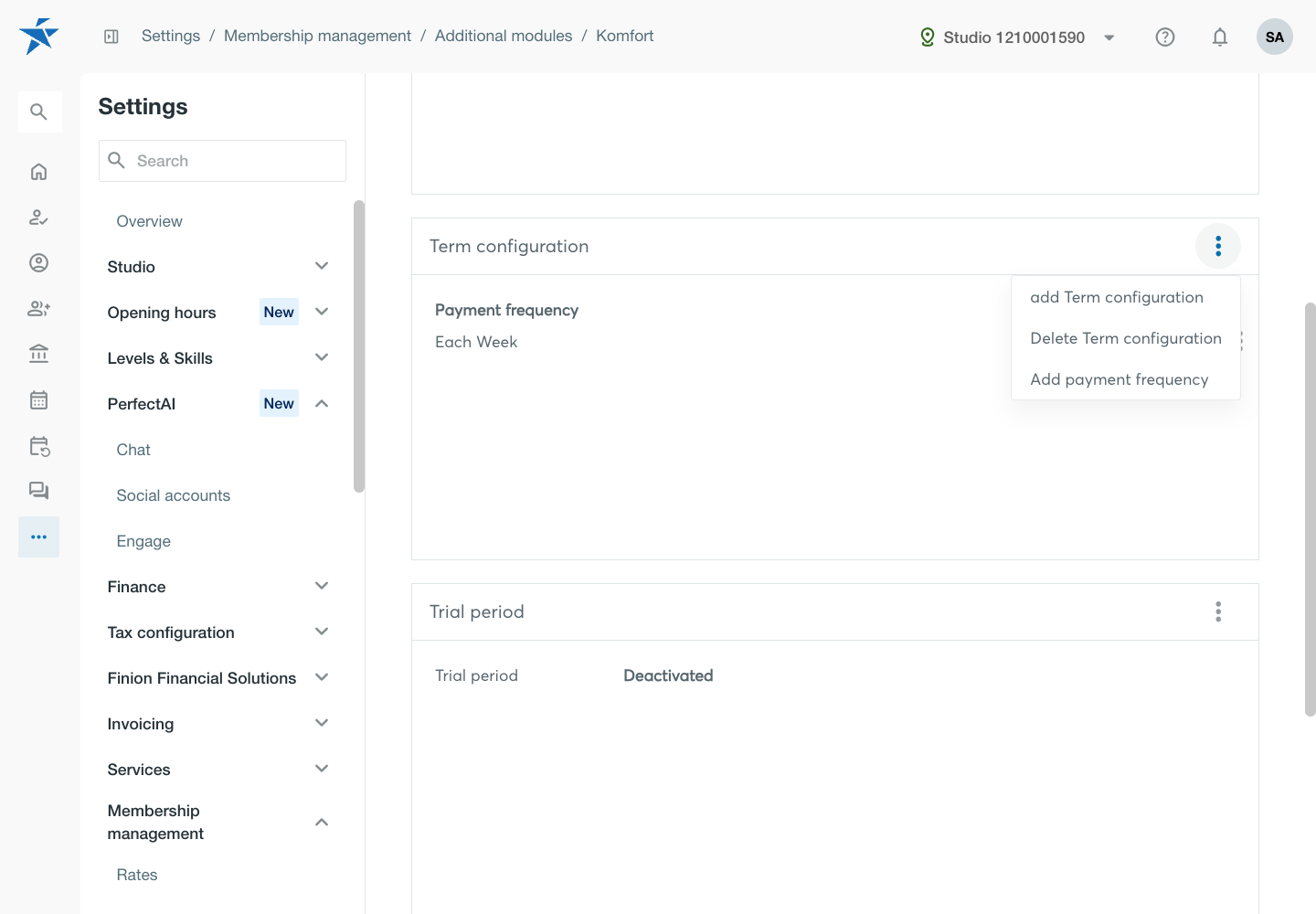Expand the Finance settings section
Viewport: 1316px width, 914px height.
point(218,587)
